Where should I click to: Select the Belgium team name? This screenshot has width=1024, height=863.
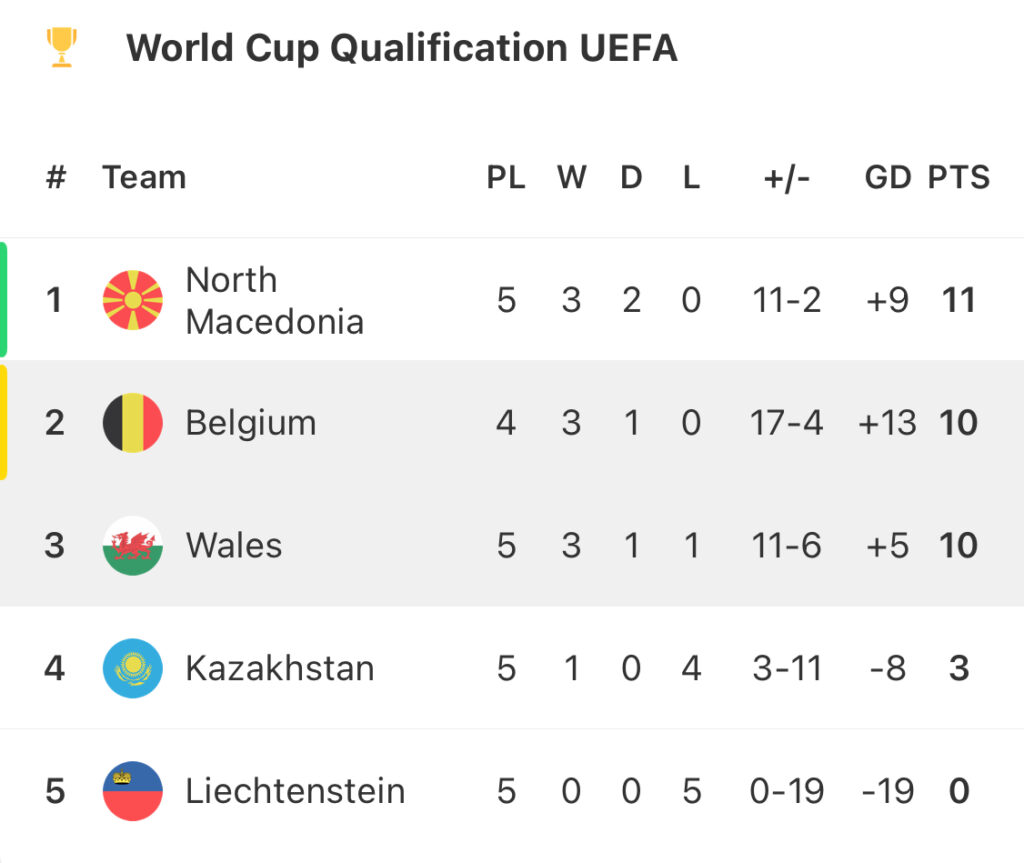pyautogui.click(x=251, y=423)
